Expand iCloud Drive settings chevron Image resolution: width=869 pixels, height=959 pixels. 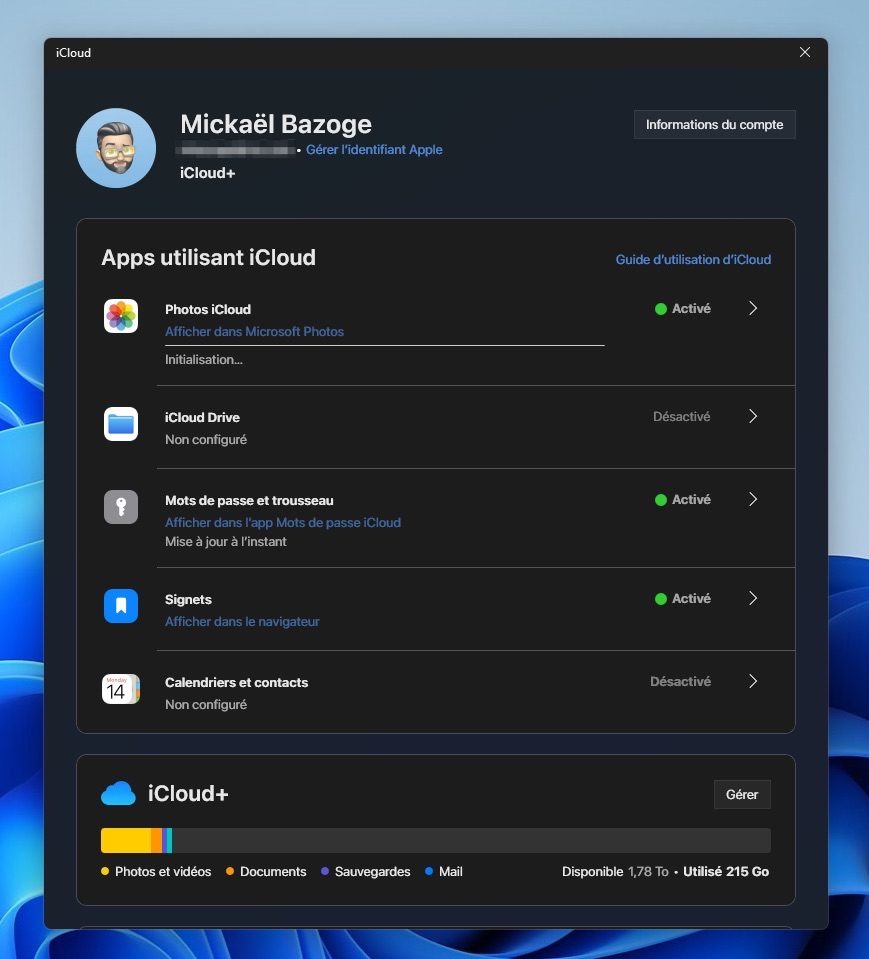tap(753, 417)
